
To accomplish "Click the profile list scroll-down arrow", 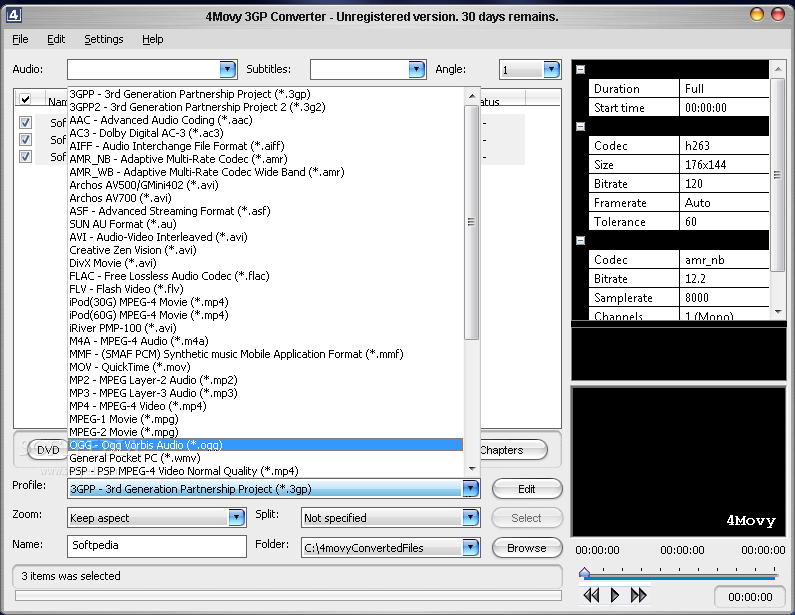I will 472,469.
